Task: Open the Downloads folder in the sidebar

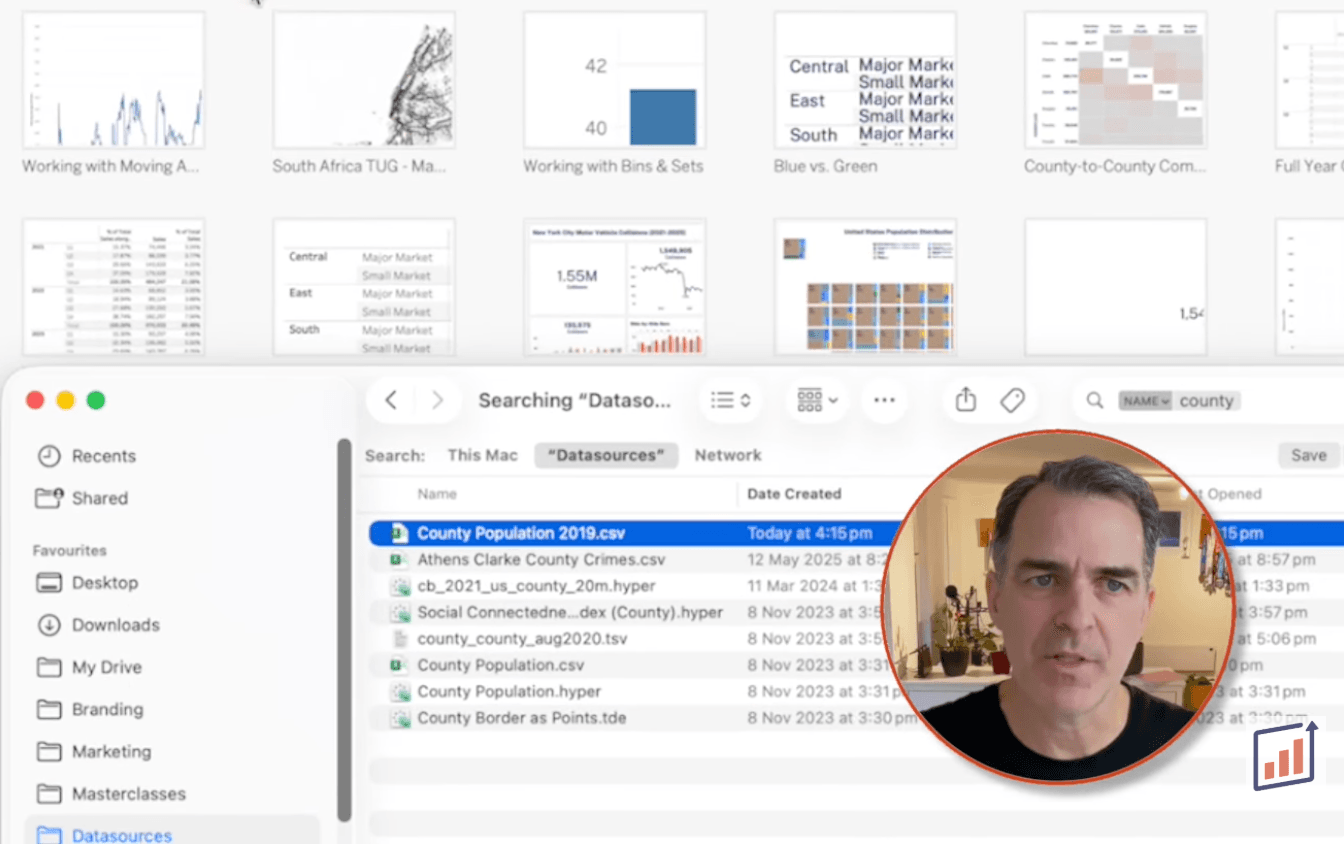Action: [114, 625]
